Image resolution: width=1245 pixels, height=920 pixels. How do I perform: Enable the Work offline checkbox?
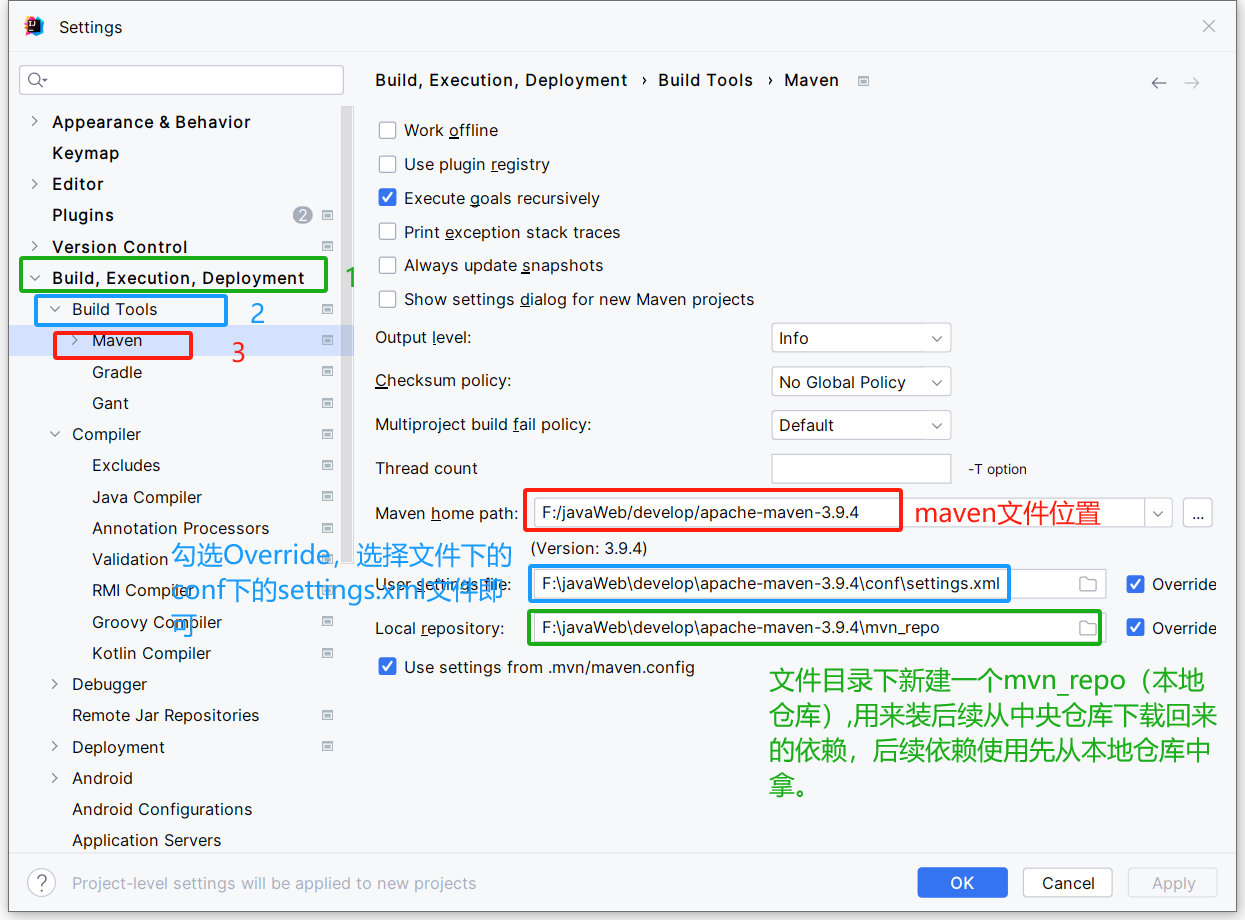pyautogui.click(x=388, y=130)
